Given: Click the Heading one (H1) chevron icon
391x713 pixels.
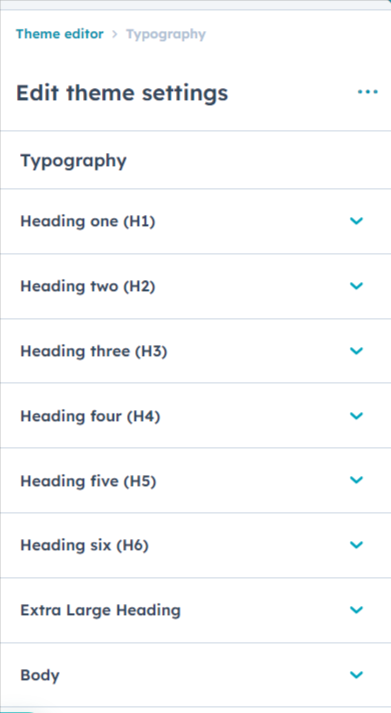Looking at the screenshot, I should (356, 221).
